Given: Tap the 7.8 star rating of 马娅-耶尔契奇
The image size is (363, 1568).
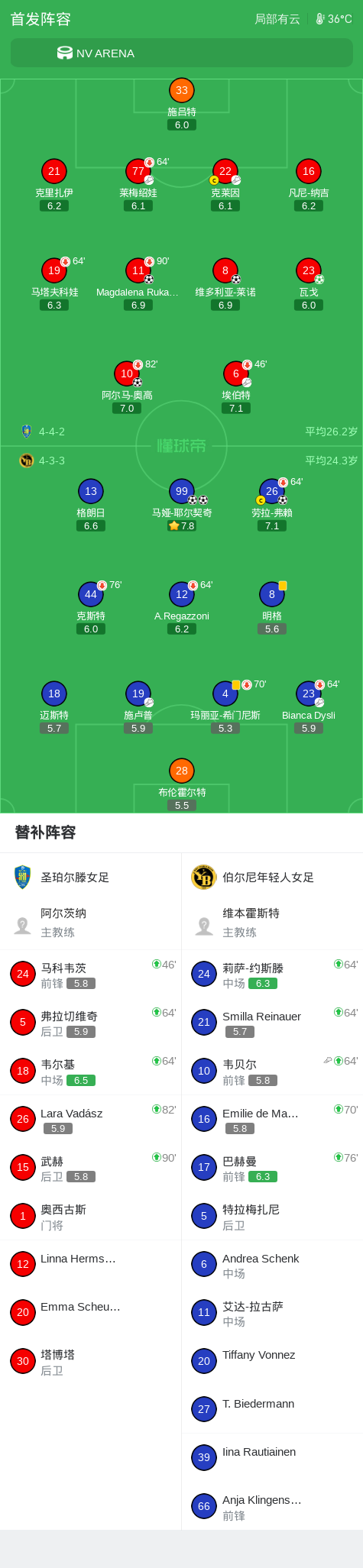Looking at the screenshot, I should [x=182, y=526].
